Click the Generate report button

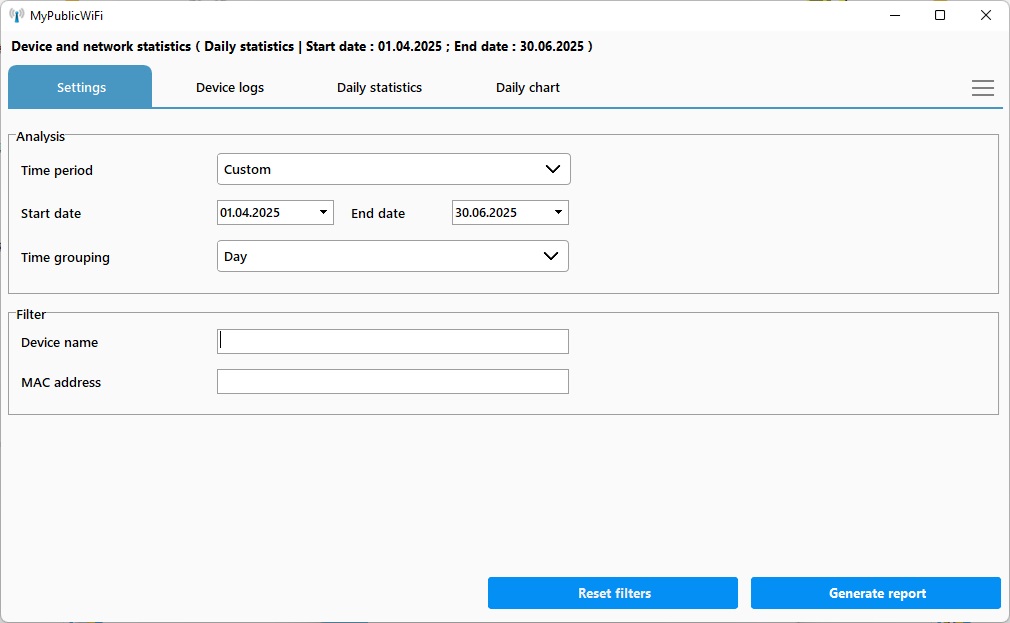coord(876,593)
